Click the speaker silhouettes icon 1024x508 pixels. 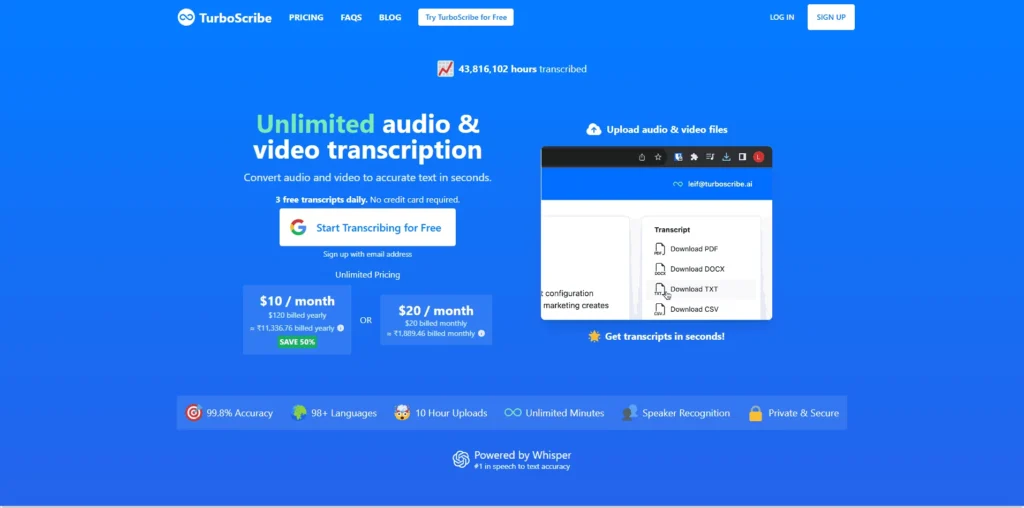tap(630, 413)
